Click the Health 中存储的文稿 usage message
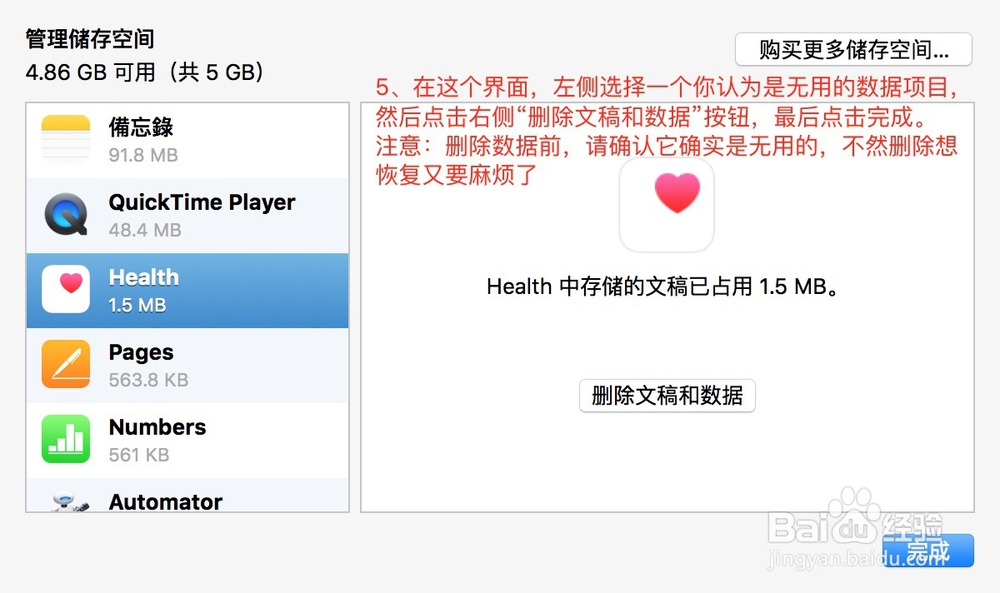 pyautogui.click(x=662, y=286)
